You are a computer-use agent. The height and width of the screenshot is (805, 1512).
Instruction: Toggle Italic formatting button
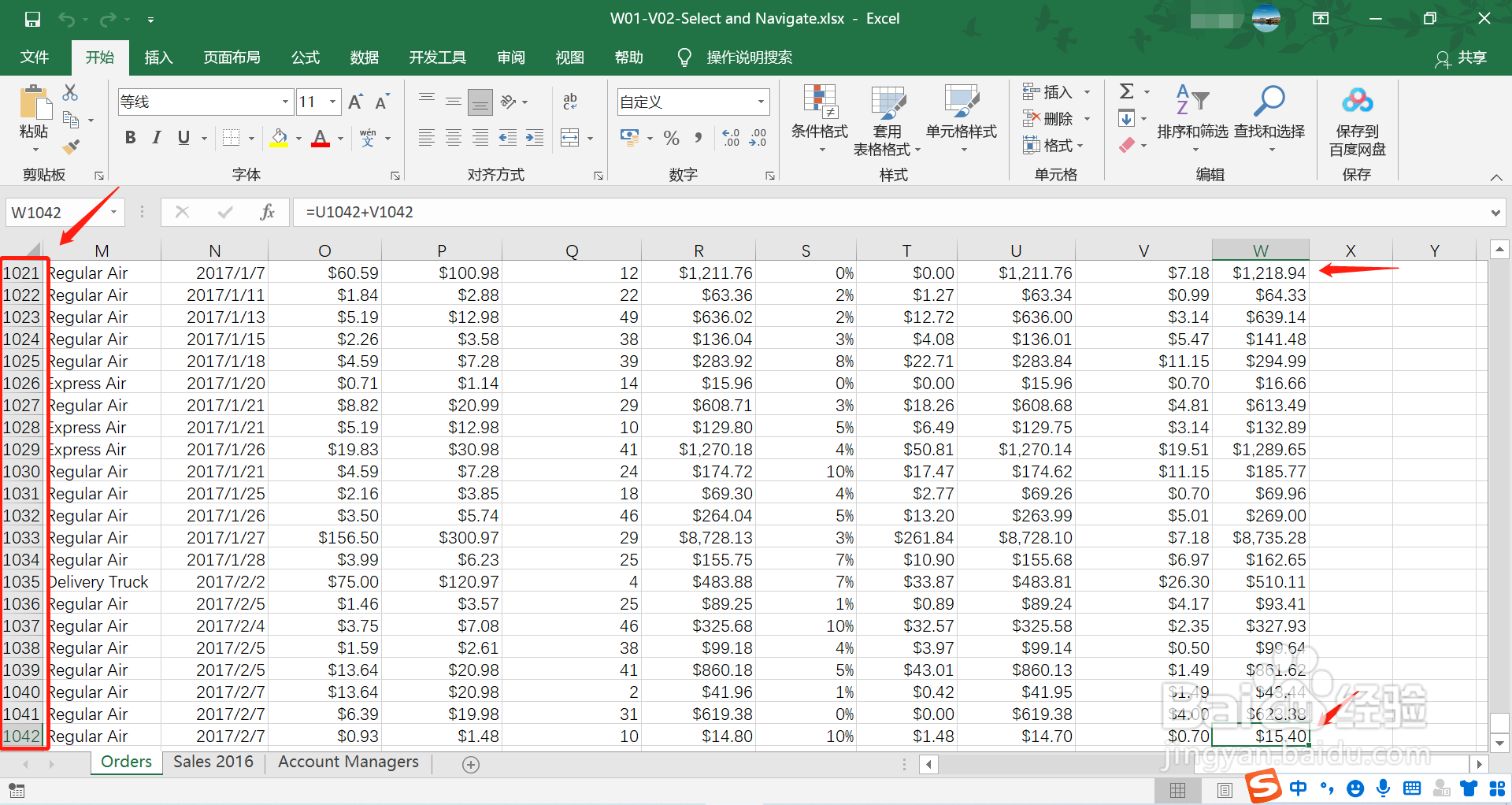tap(157, 138)
